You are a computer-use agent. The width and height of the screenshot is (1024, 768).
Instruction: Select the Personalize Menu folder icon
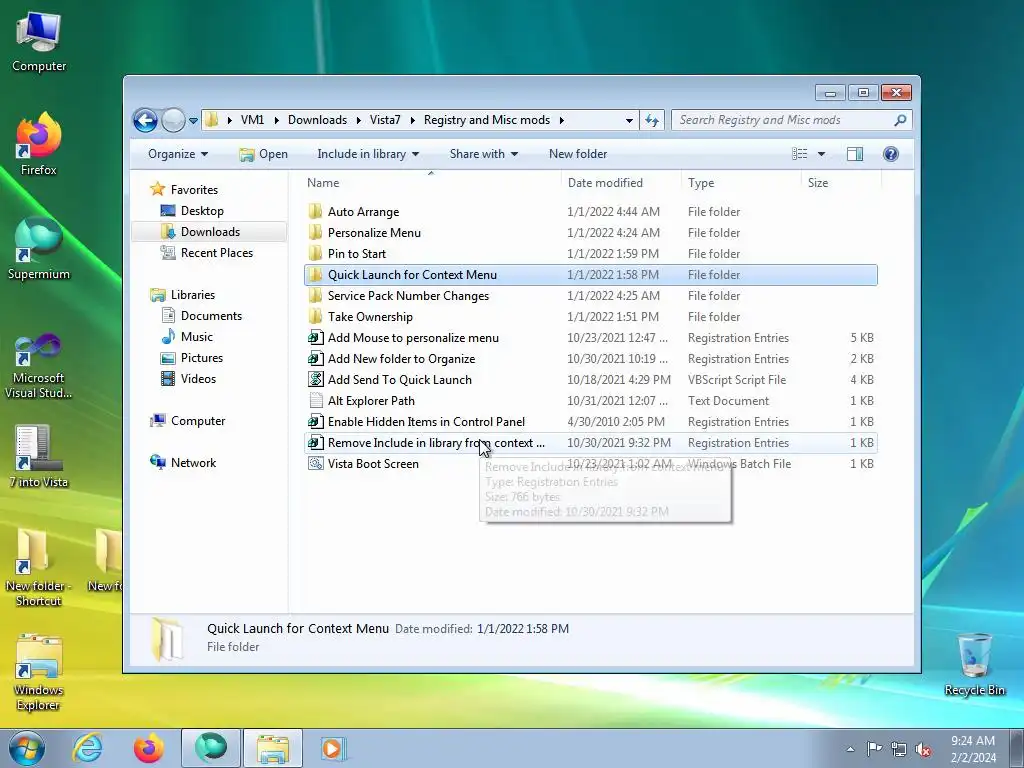click(315, 232)
